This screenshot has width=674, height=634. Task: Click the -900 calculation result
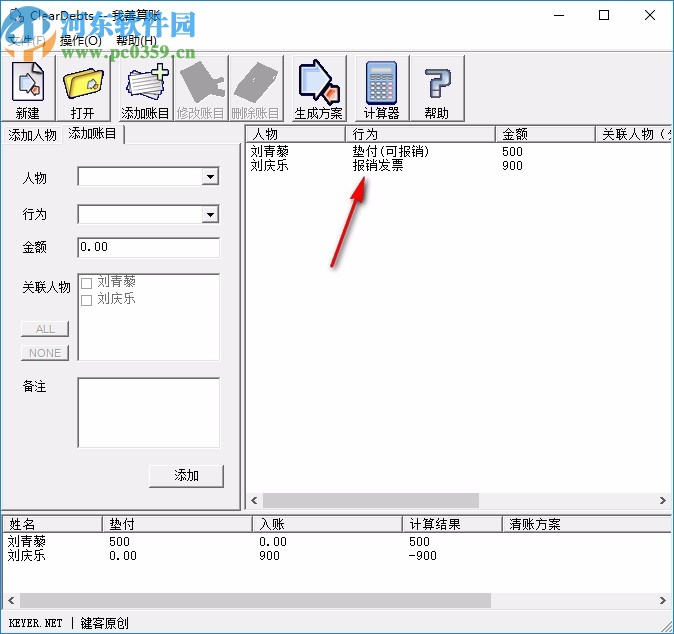[422, 555]
